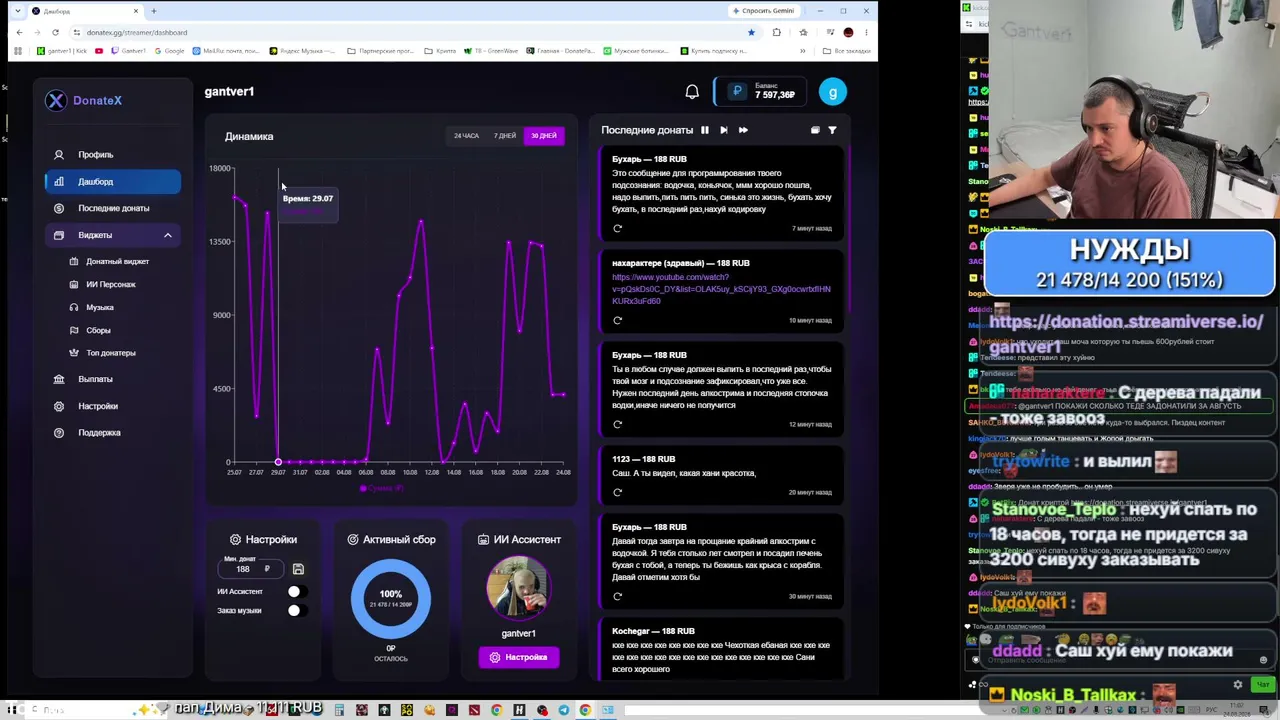Screen dimensions: 1280x720
Task: Open a new browser tab
Action: click(x=154, y=11)
